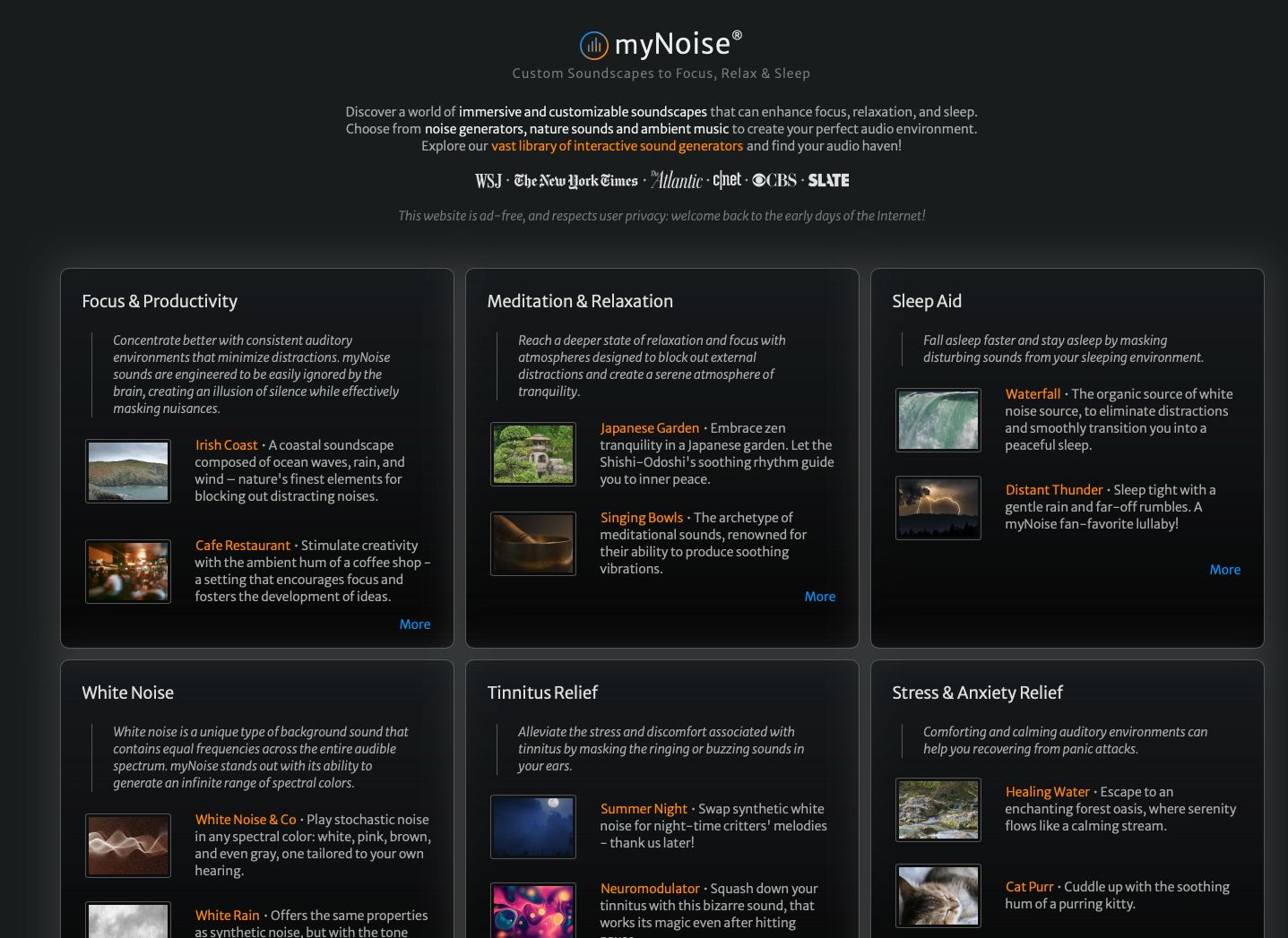The image size is (1288, 938).
Task: Click the cnet press logo
Action: (727, 180)
